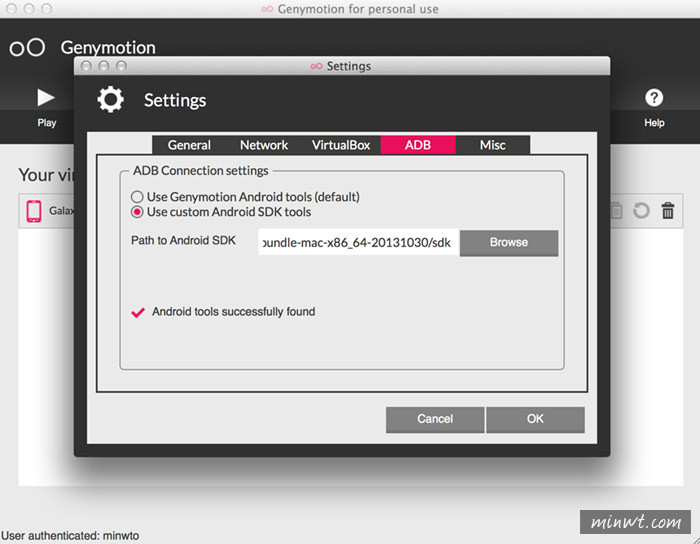Reset the device with circular arrow icon
Viewport: 700px width, 544px height.
[x=641, y=211]
